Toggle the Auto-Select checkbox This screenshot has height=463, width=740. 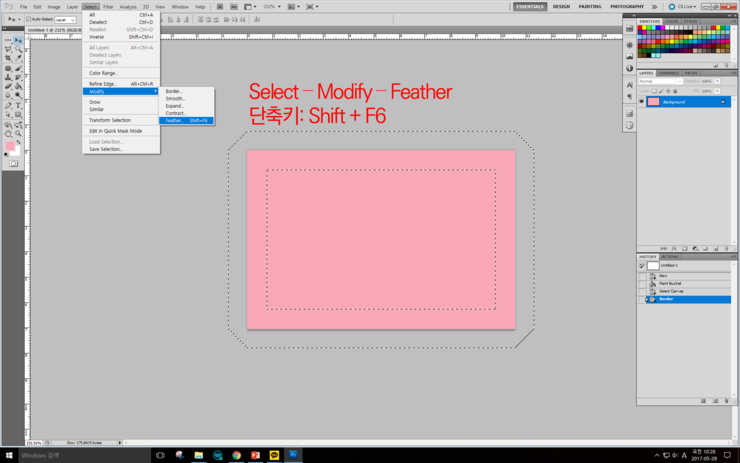point(27,19)
